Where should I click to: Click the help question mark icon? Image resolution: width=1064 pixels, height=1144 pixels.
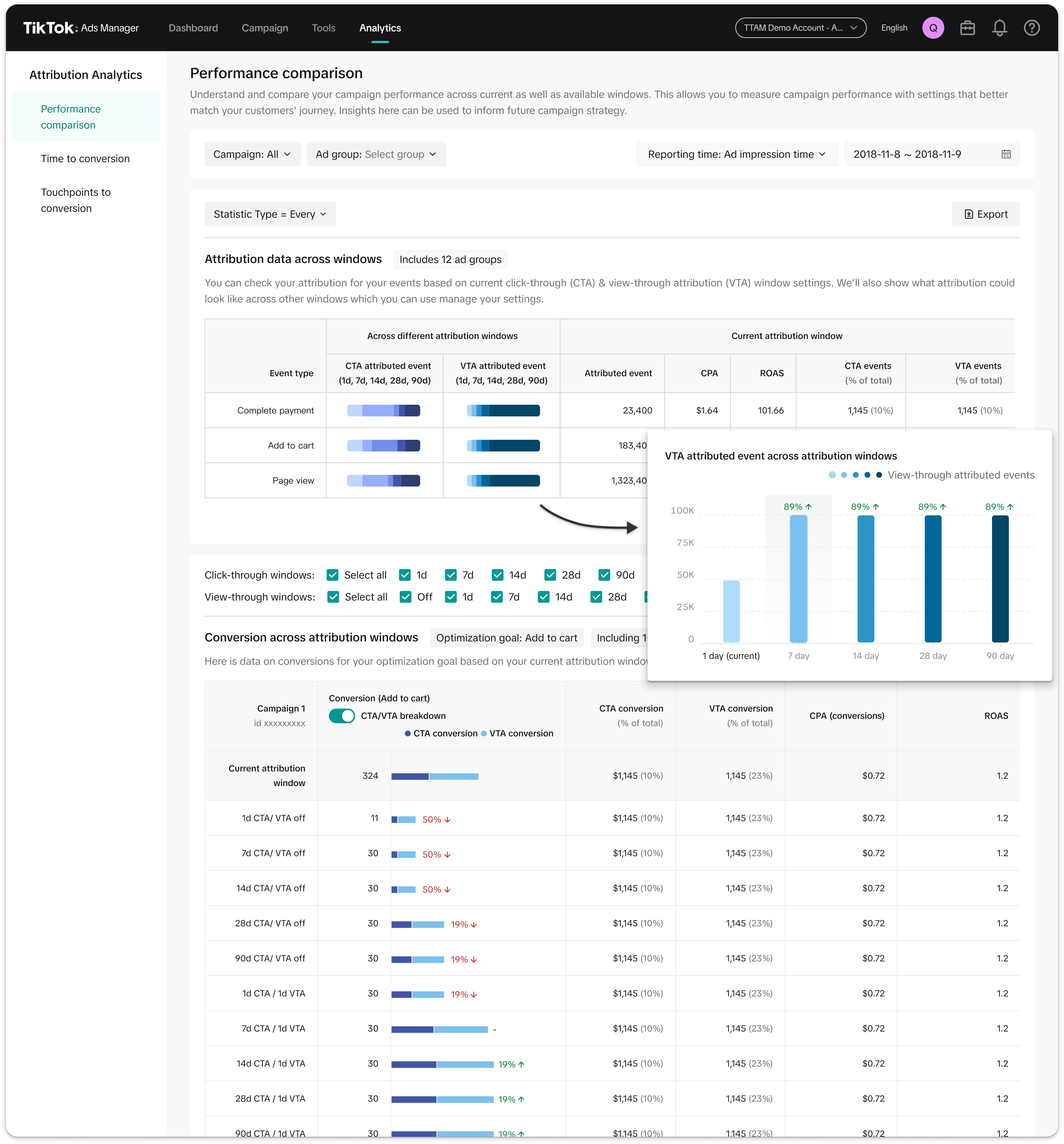[1032, 28]
